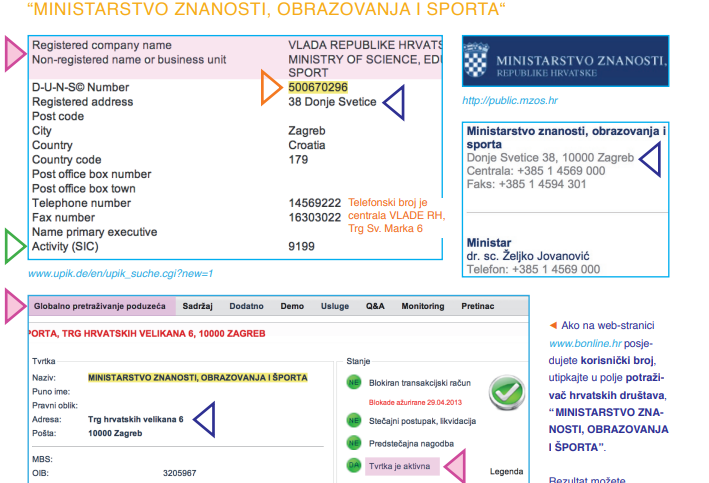Click the Adresa value Trg hrvatskih velikana 6
This screenshot has height=483, width=709.
click(136, 419)
